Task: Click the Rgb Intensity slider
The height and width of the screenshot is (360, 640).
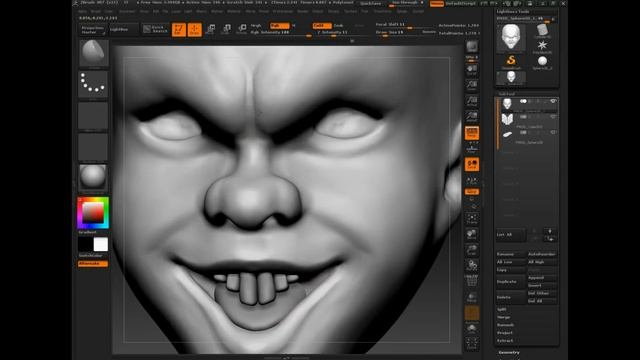Action: tap(281, 33)
